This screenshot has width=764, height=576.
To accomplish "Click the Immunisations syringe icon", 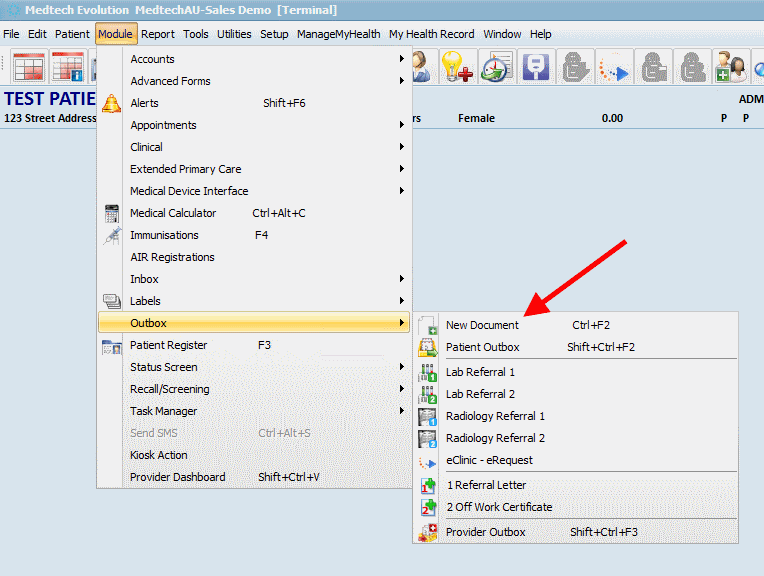I will point(112,236).
